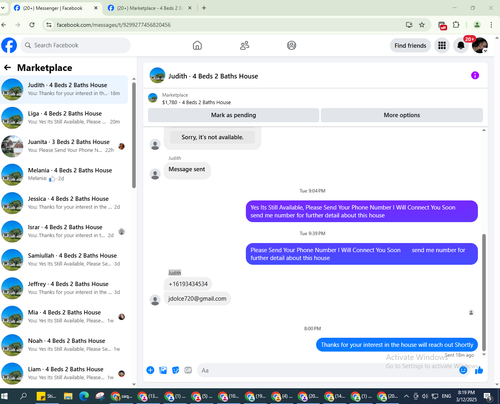Screen dimensions: 500x404
Task: Open Israr - 4 Beds 2 Baths House chat
Action: (64, 231)
